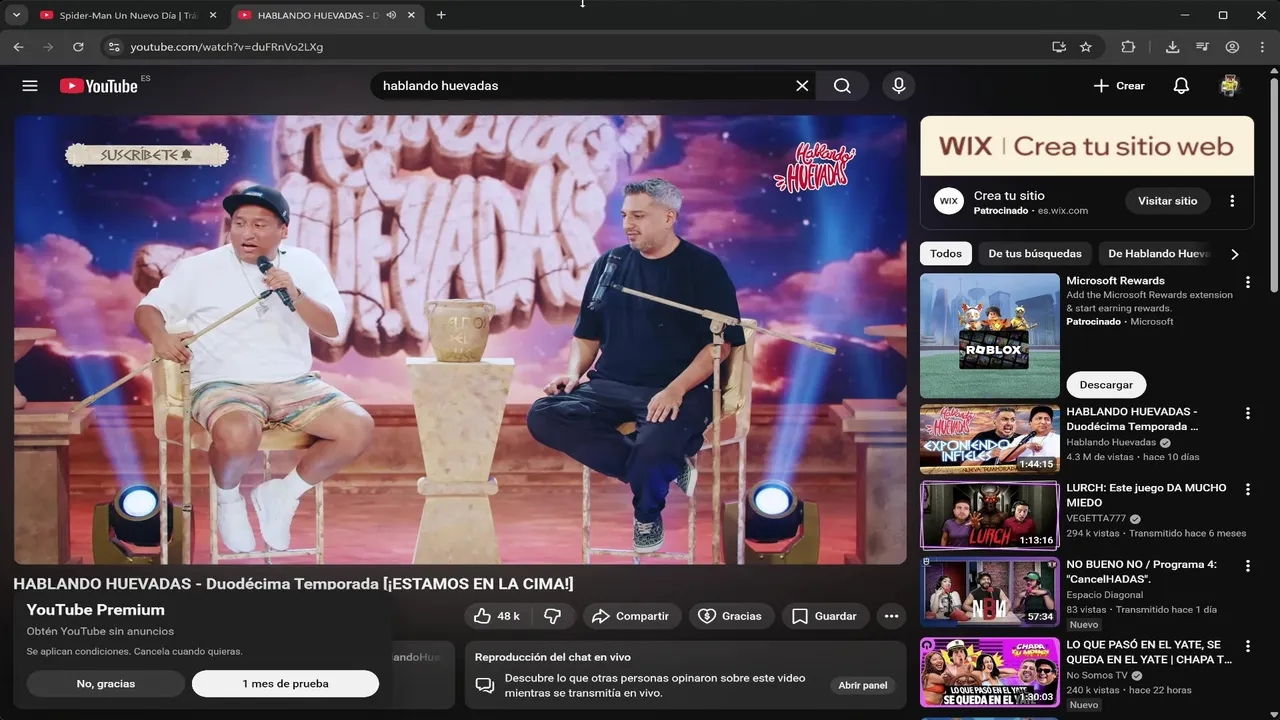Open options for WIX ad
Viewport: 1280px width, 720px height.
pos(1232,201)
